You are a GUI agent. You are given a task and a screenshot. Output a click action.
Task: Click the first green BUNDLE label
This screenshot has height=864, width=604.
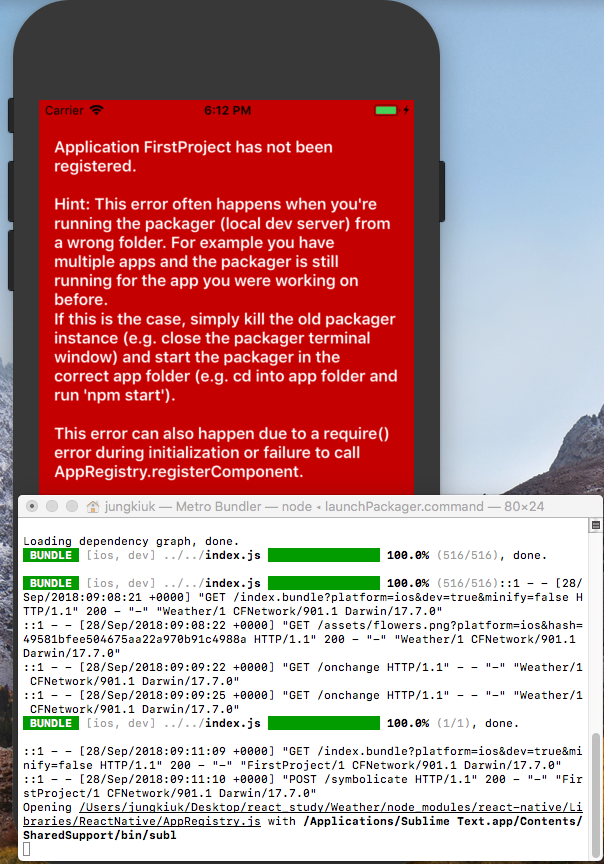tap(51, 555)
